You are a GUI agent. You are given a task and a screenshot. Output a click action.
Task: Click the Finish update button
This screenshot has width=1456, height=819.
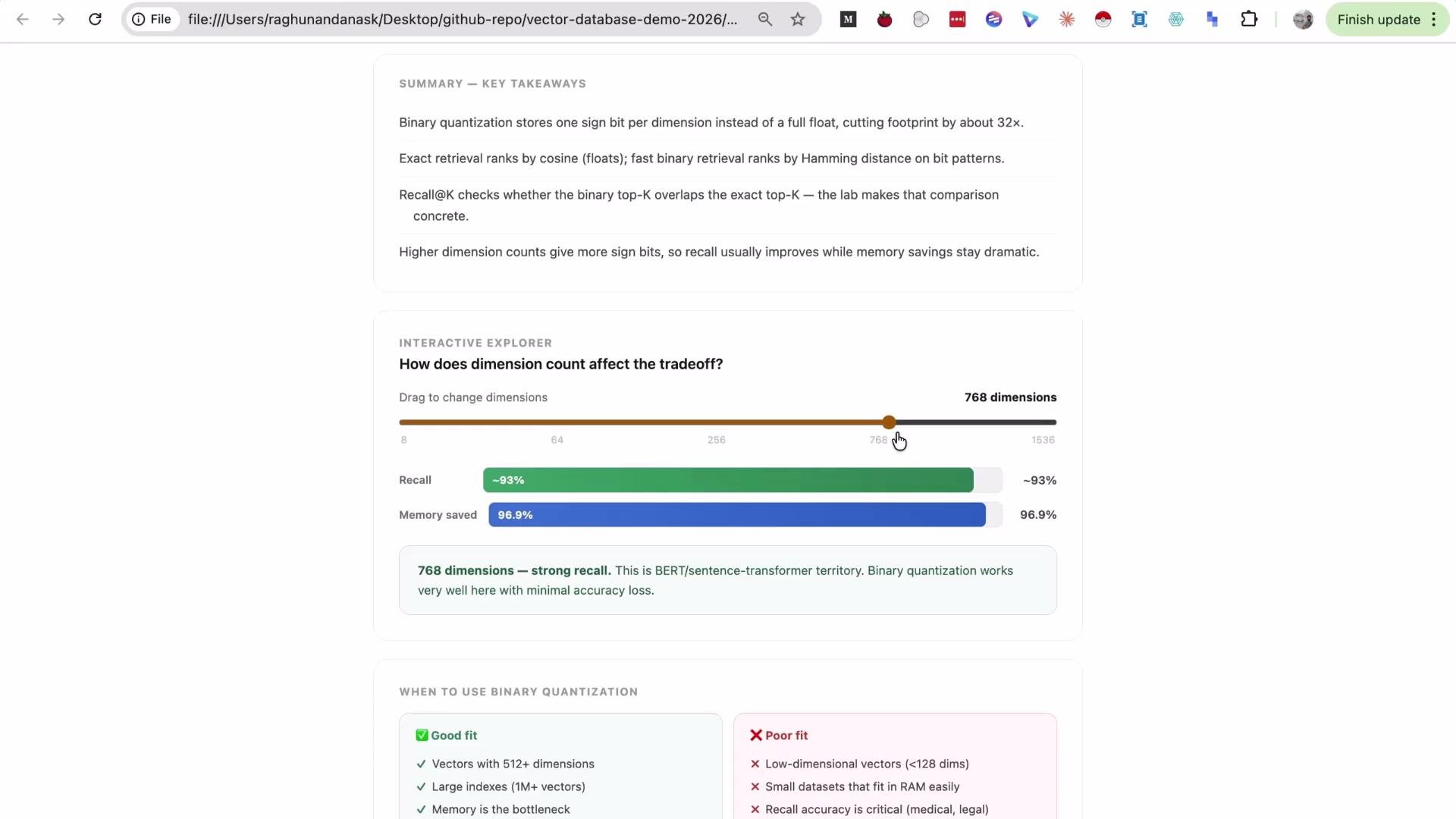[1379, 20]
